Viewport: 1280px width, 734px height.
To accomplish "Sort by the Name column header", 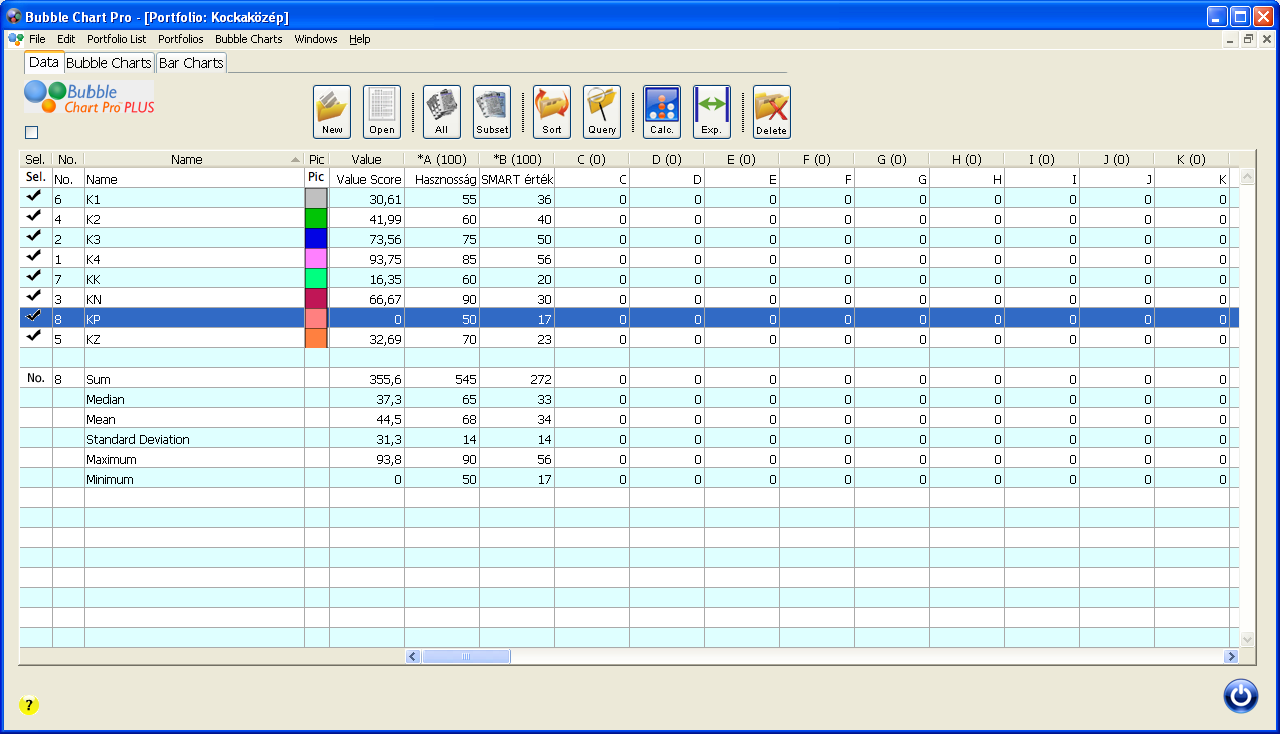I will pos(194,159).
